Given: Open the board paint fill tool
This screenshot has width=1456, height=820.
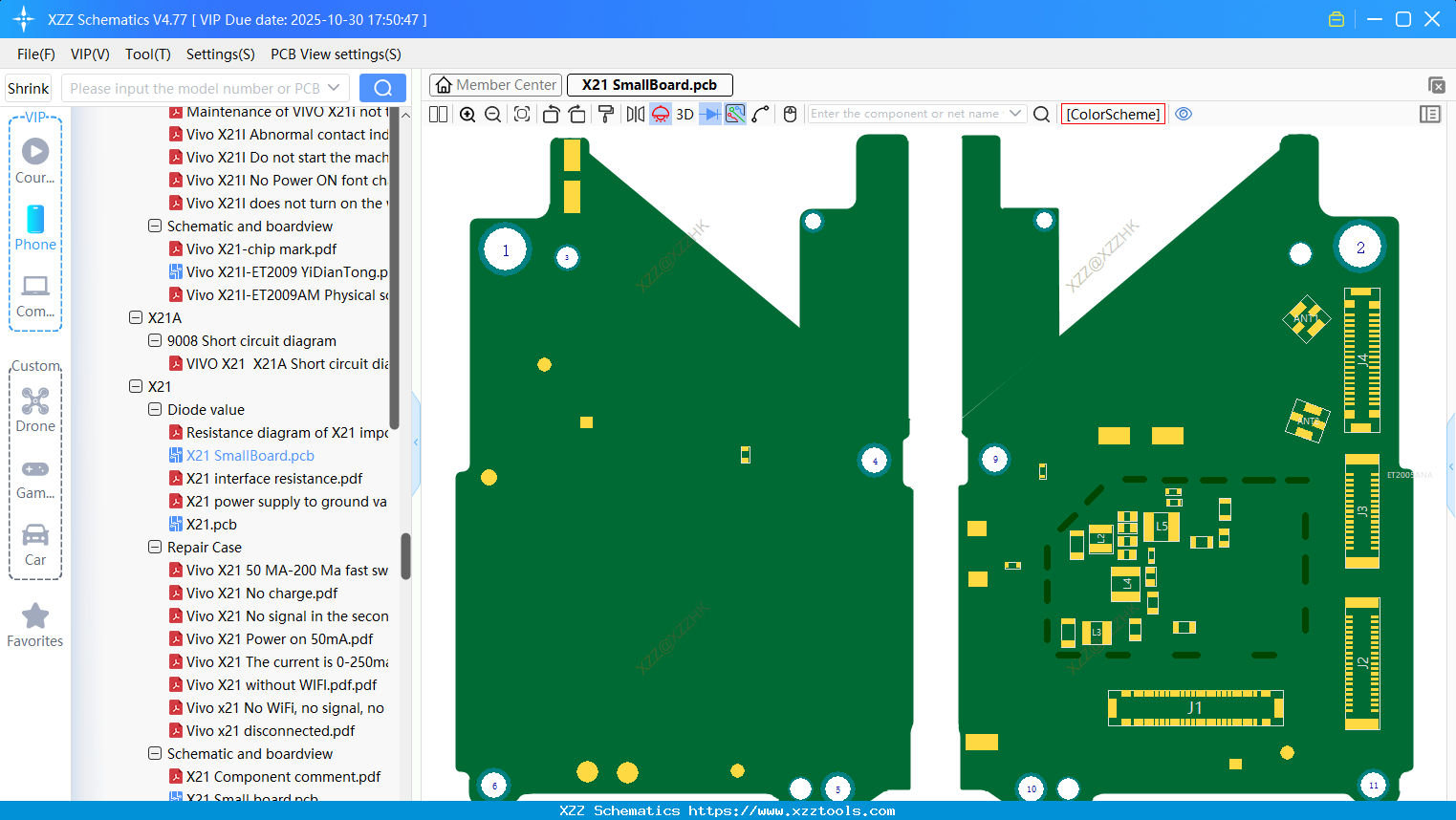Looking at the screenshot, I should 605,114.
